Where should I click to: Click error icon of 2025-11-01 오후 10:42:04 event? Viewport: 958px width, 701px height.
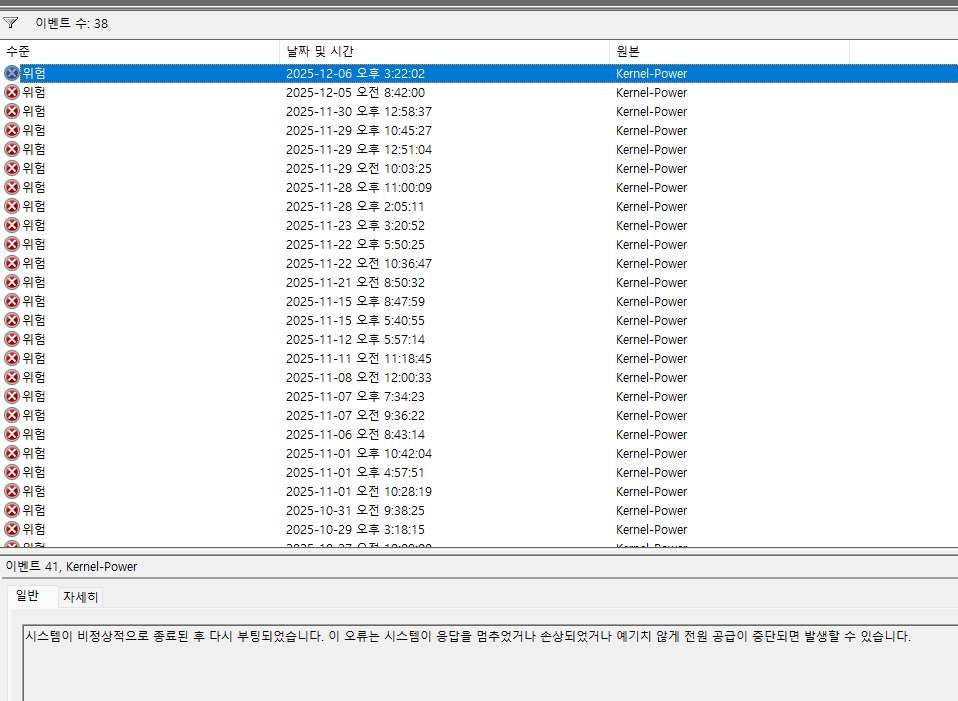(12, 453)
